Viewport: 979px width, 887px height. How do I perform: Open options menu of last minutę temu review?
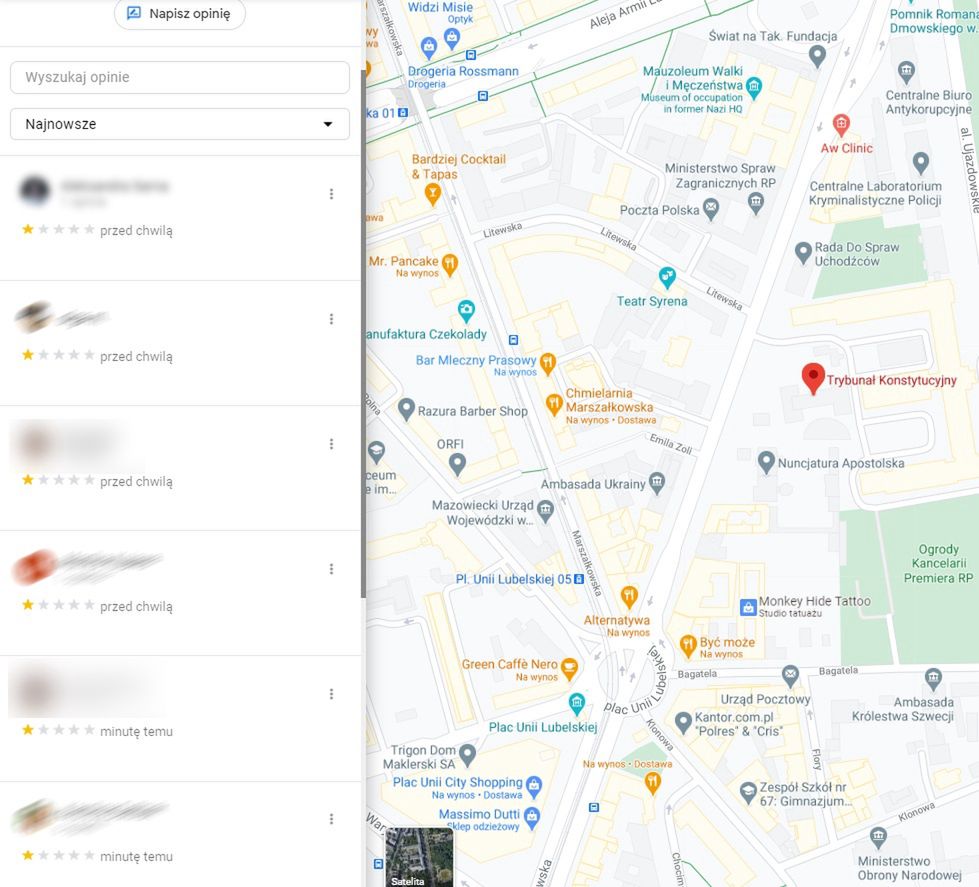pos(332,819)
